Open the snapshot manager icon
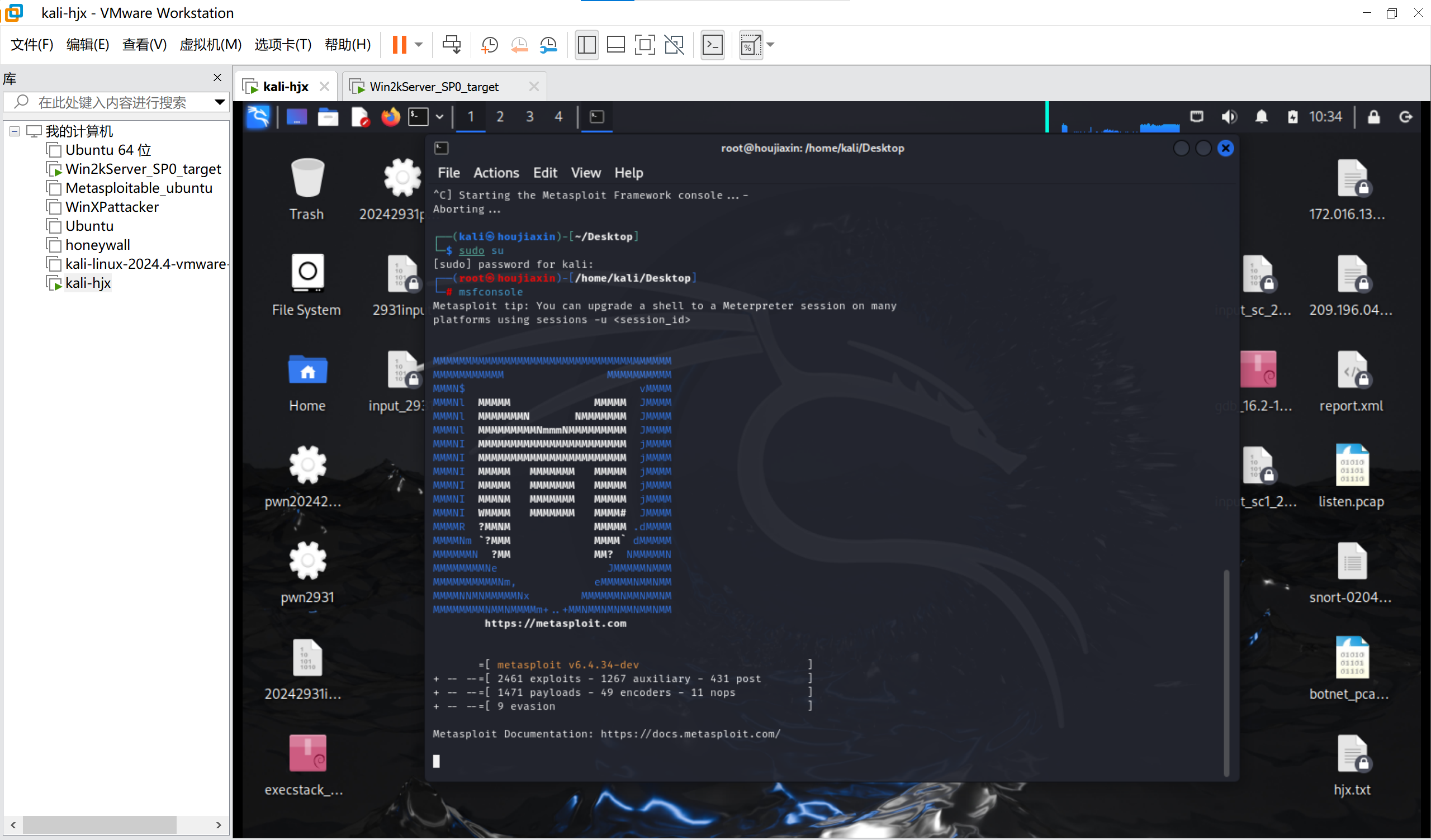The width and height of the screenshot is (1431, 840). (x=548, y=44)
